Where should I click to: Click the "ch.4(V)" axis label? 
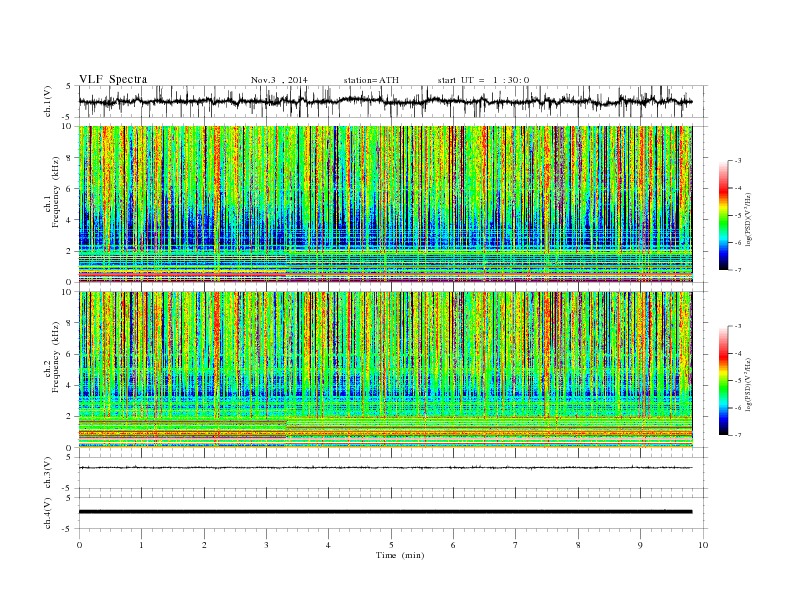(48, 513)
